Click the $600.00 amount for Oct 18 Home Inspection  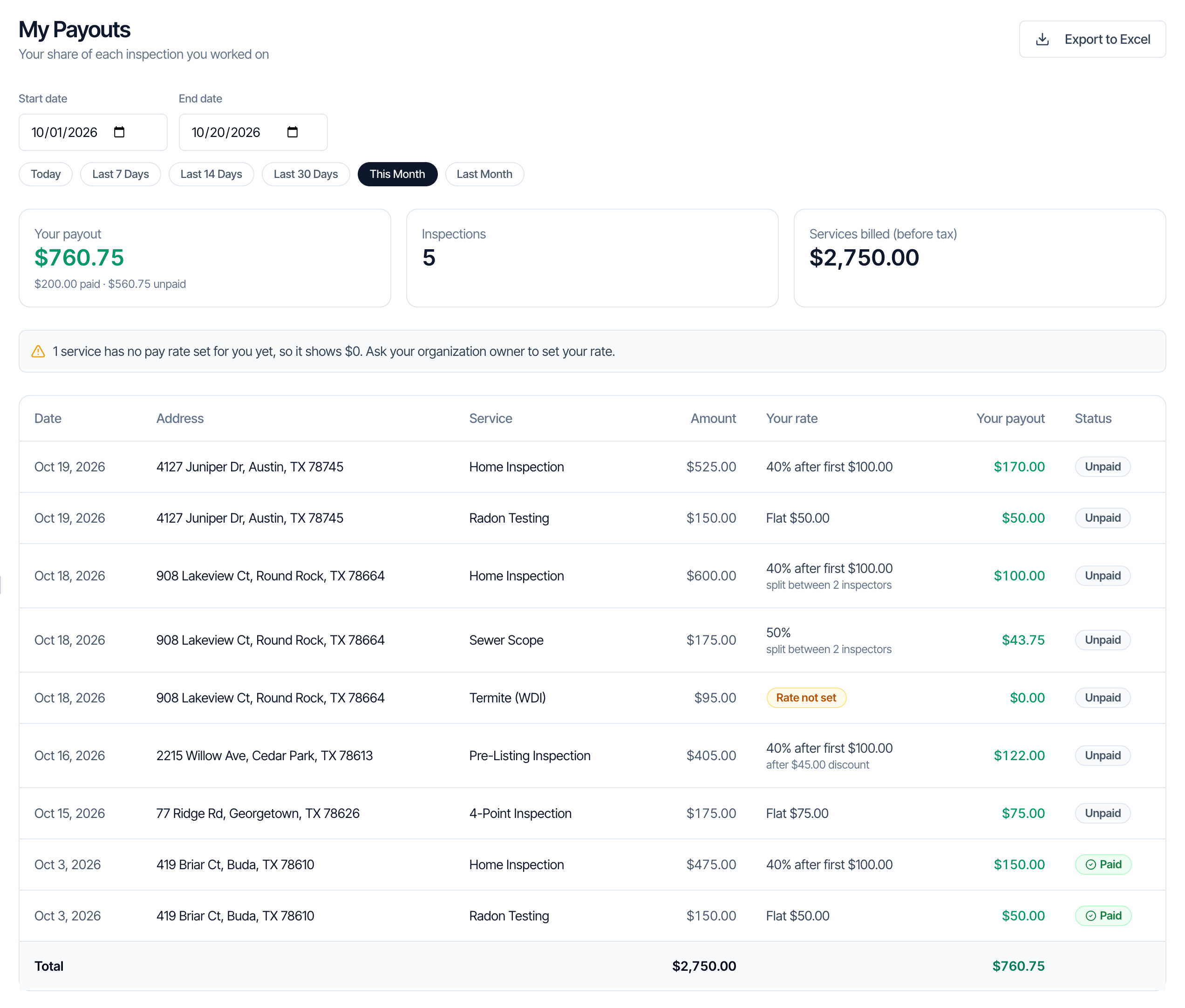coord(711,576)
